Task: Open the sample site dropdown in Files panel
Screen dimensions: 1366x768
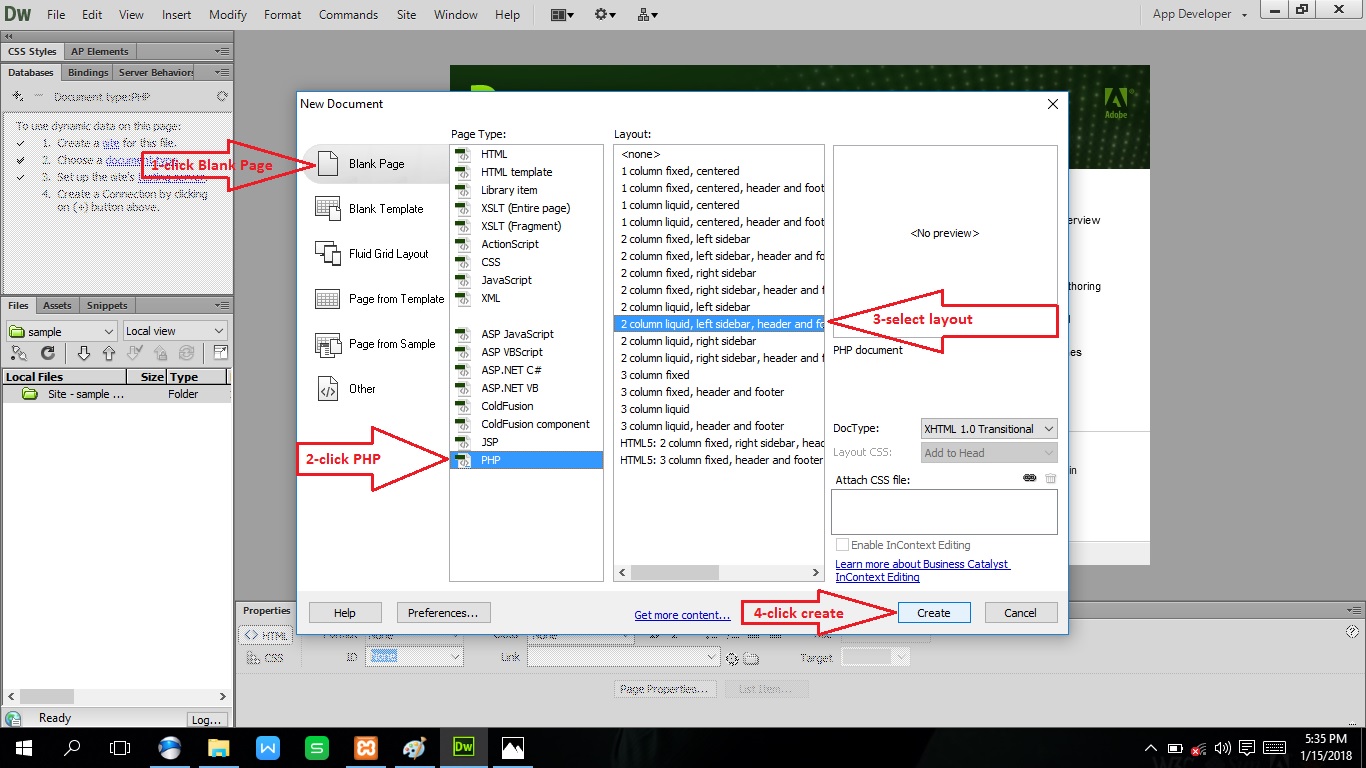Action: pyautogui.click(x=62, y=331)
